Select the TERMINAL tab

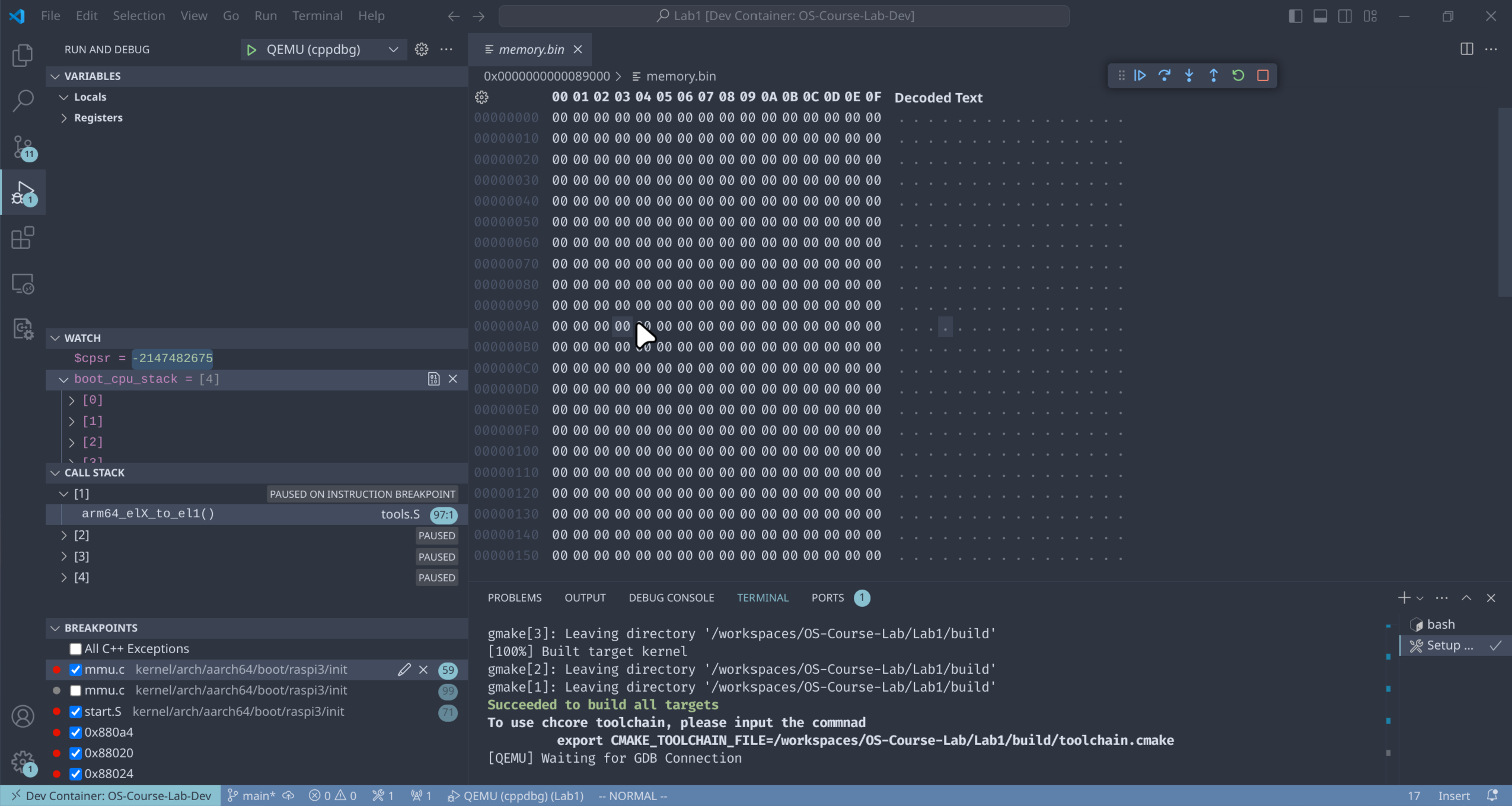coord(762,597)
